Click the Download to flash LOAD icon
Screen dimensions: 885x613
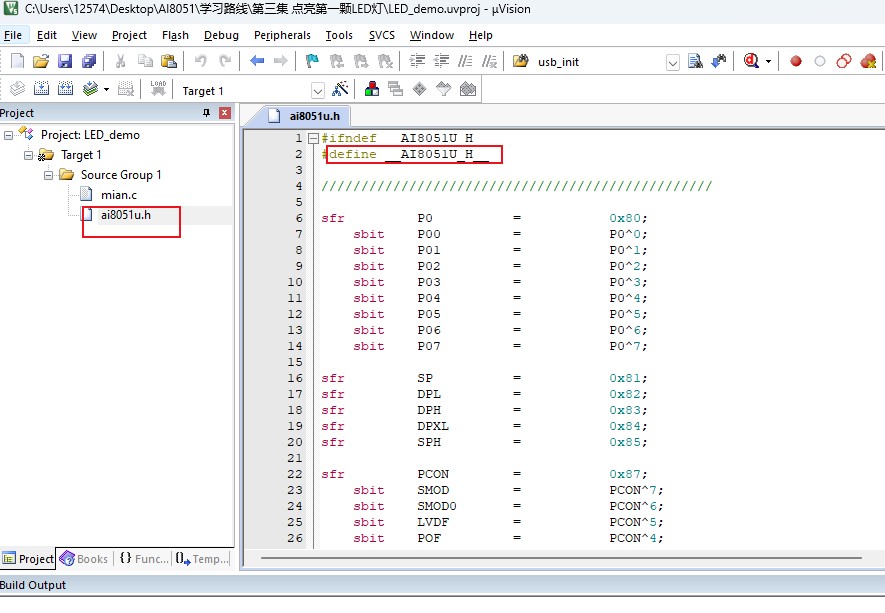(158, 90)
